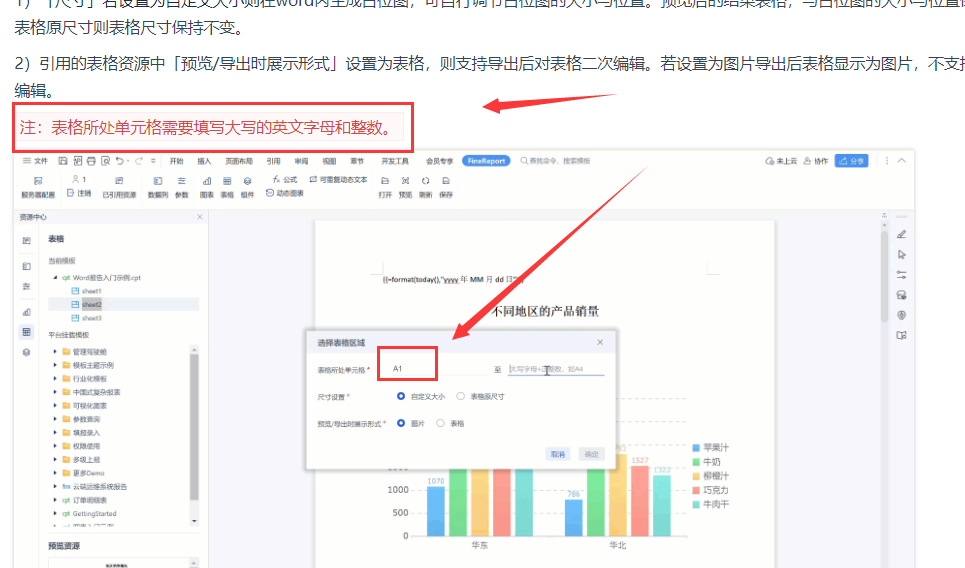Click the end cell input field after 至

(556, 369)
